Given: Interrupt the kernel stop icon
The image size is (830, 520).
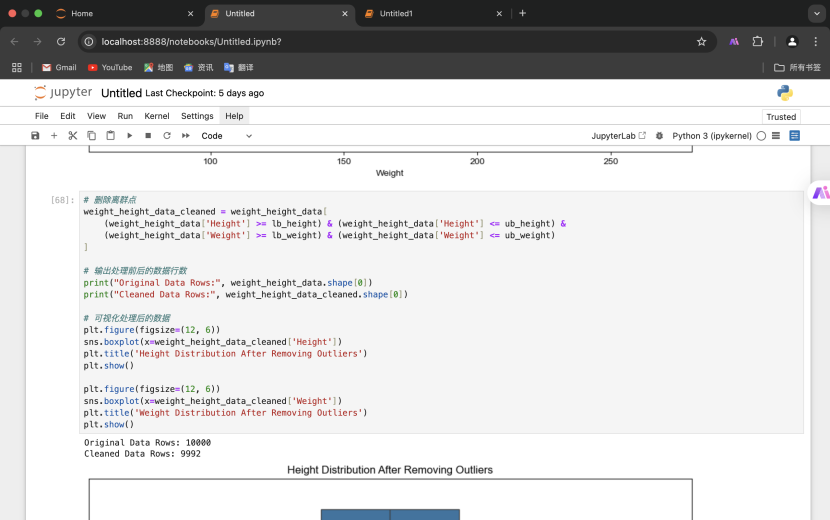Looking at the screenshot, I should 148,136.
